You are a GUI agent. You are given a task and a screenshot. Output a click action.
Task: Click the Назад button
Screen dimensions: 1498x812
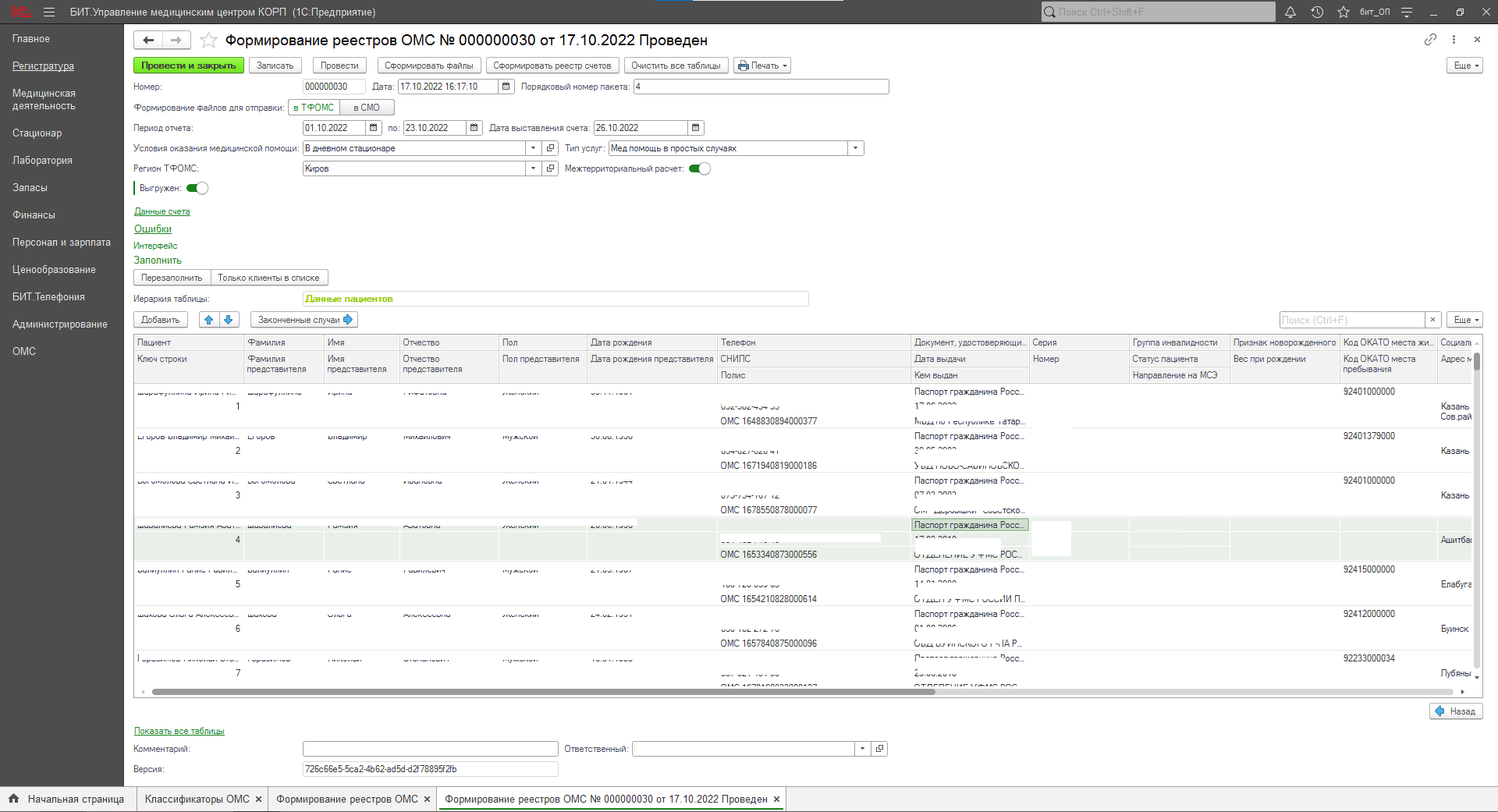1456,711
